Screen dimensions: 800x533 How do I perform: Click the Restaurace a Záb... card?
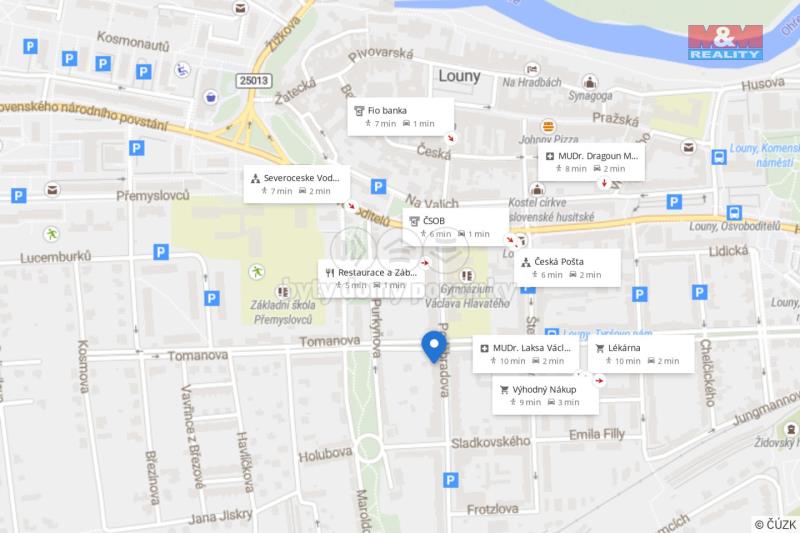point(371,278)
